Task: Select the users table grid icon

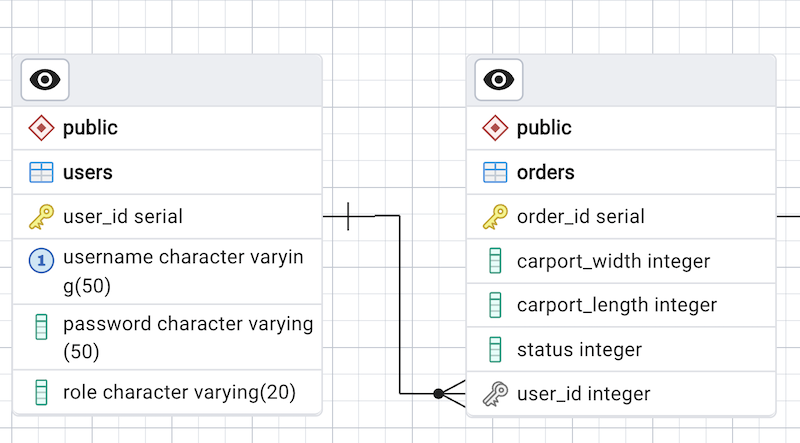Action: tap(41, 172)
